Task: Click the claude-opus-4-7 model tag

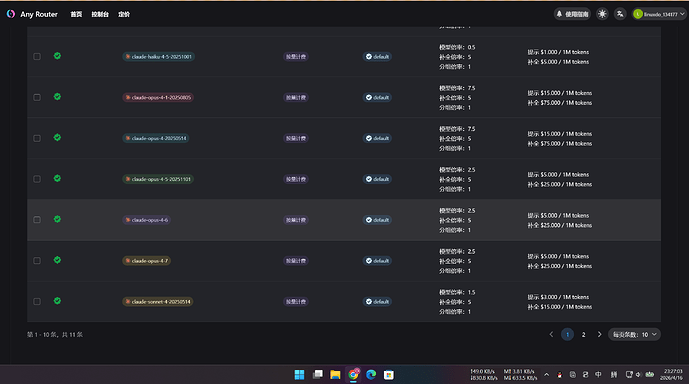Action: click(146, 261)
